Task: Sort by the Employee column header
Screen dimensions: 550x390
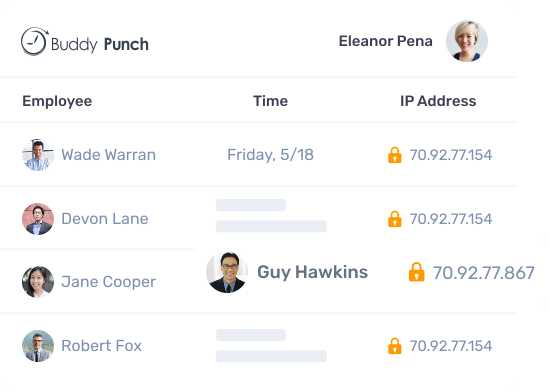Action: tap(57, 101)
